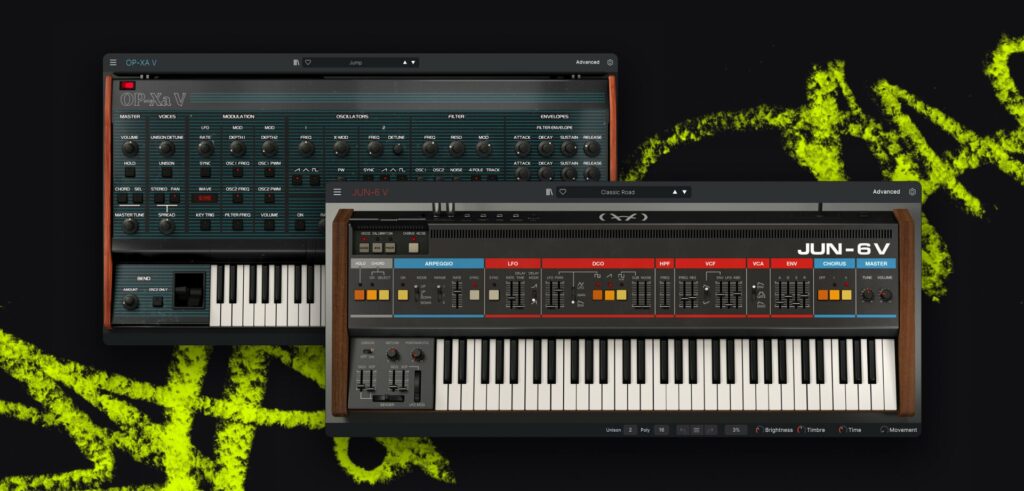
Task: Toggle Arpeggio Sync button
Action: [474, 294]
